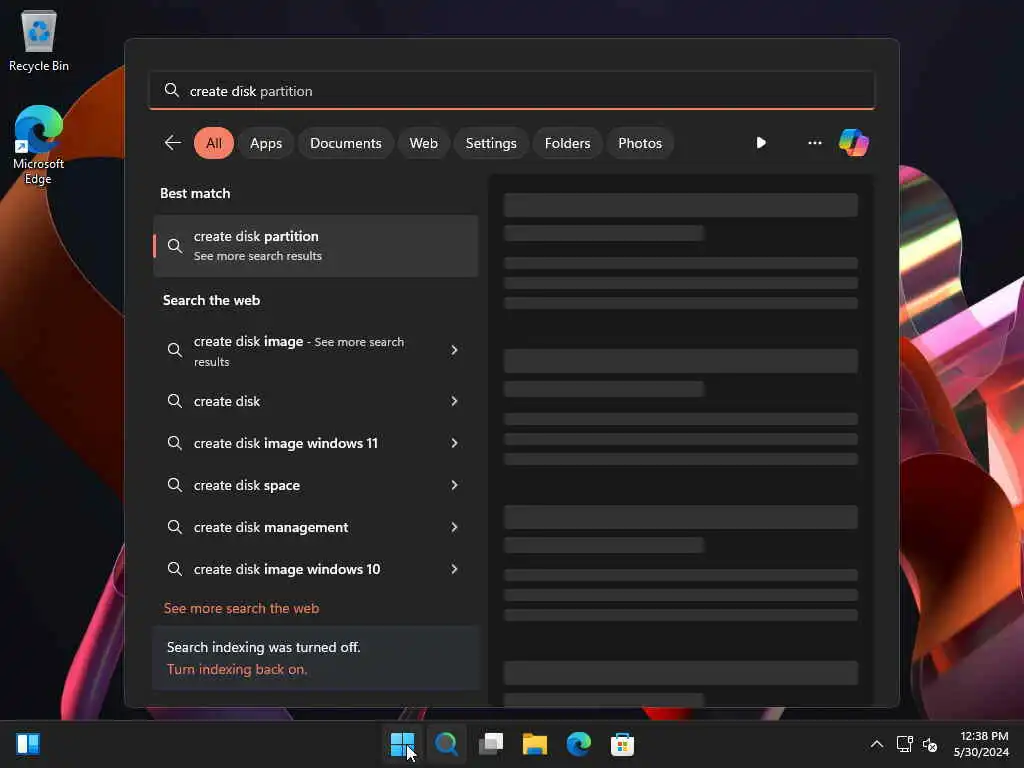Switch to the Photos filter

(640, 143)
